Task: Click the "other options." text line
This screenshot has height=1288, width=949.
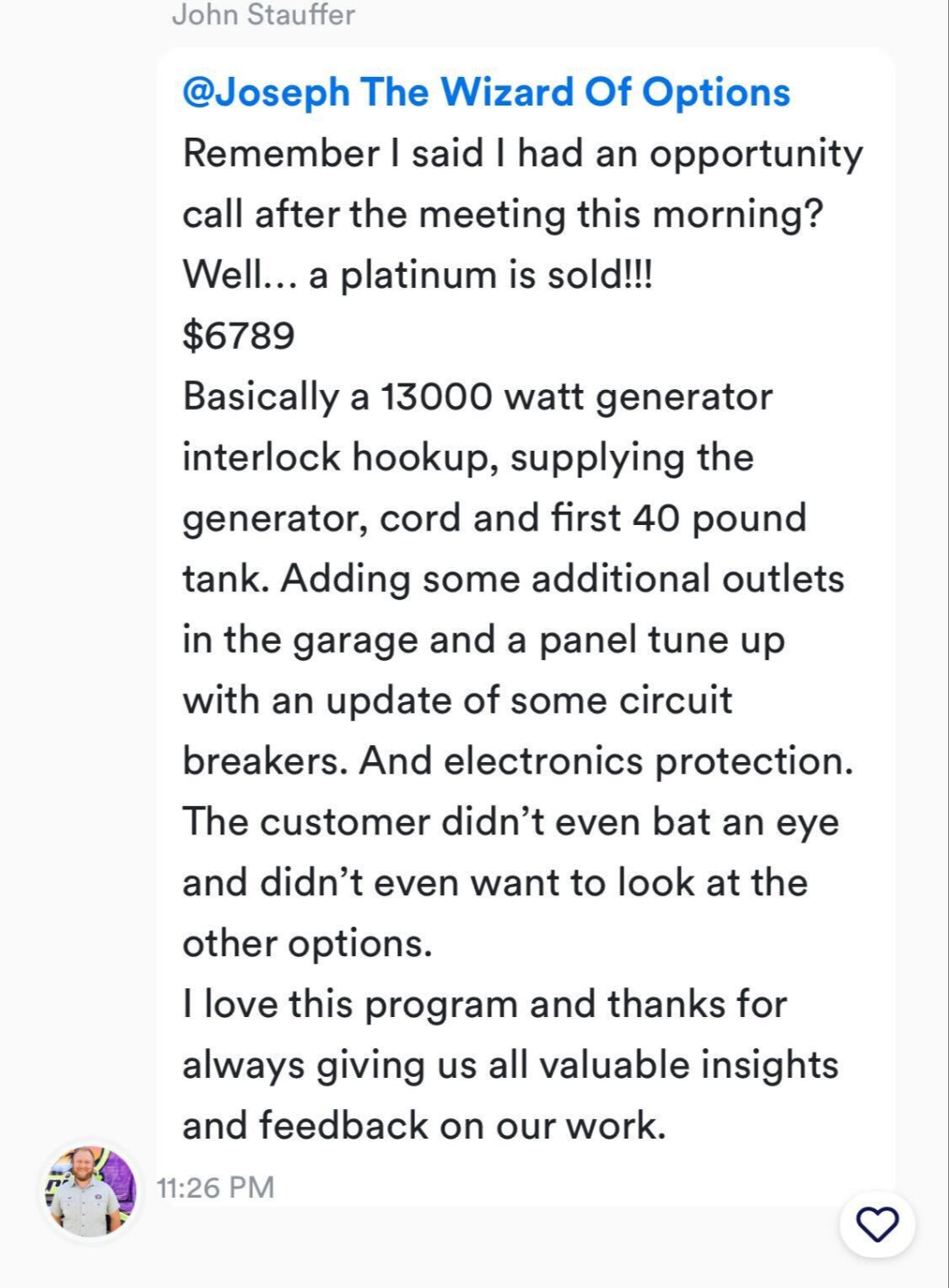Action: [x=308, y=944]
